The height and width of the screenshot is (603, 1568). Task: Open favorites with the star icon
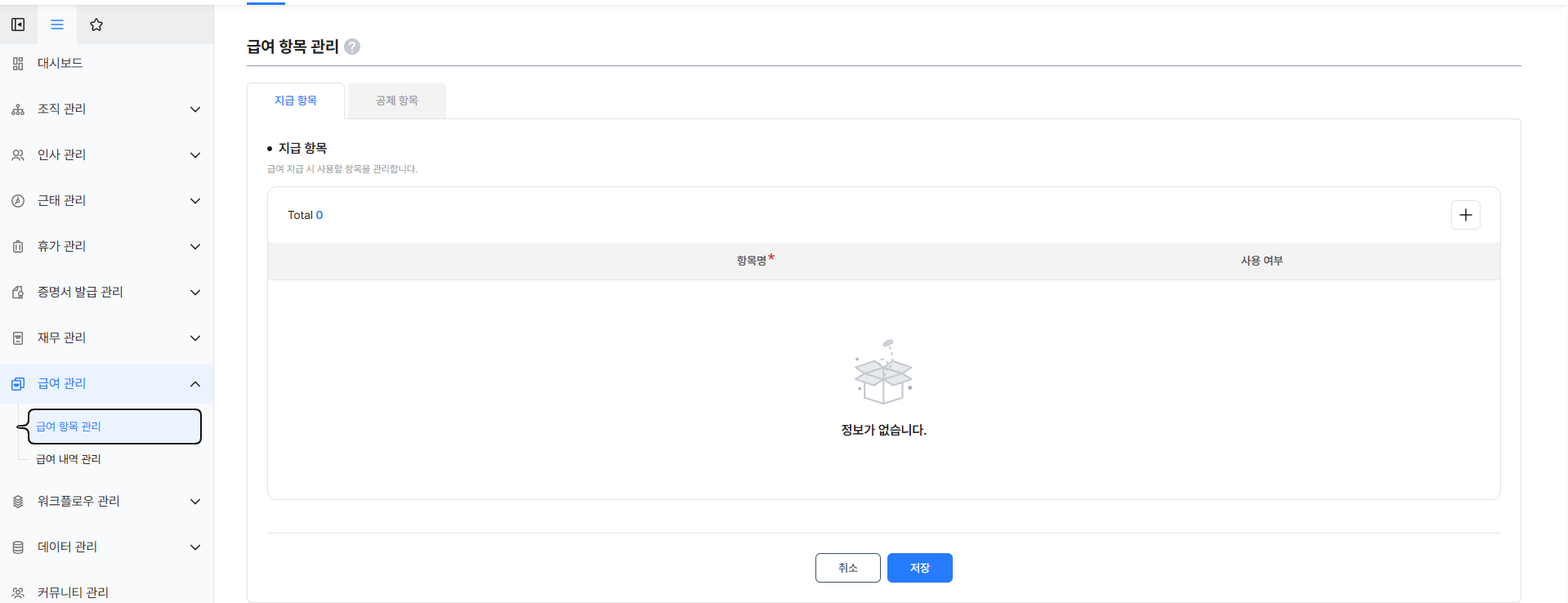96,25
